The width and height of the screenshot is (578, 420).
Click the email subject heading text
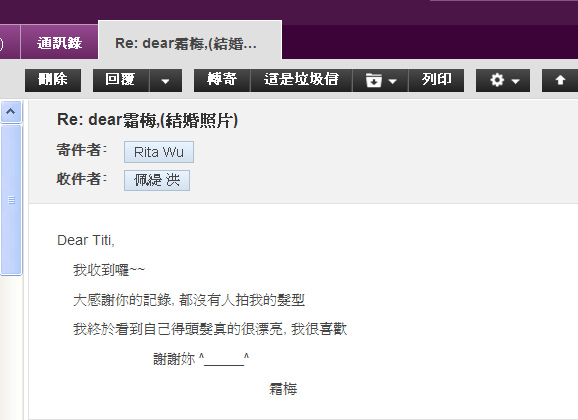(147, 120)
